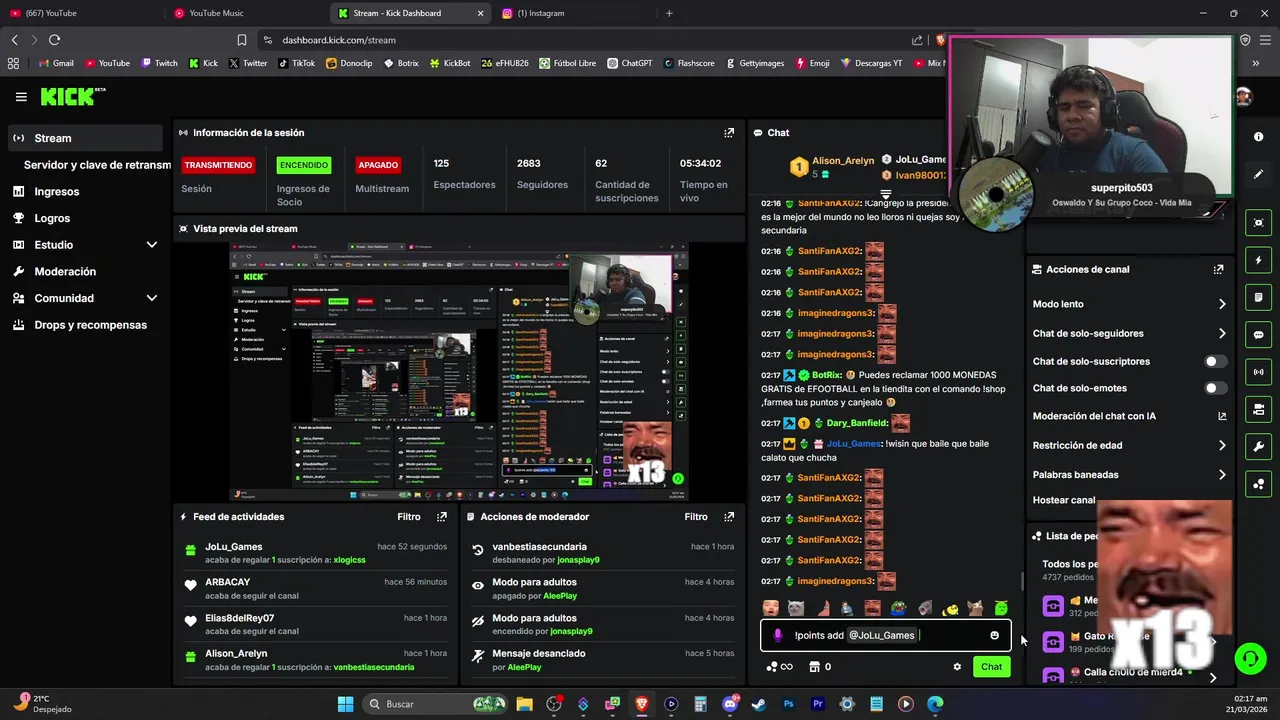Open the hamburger menu beside Kick logo
This screenshot has height=720, width=1280.
tap(21, 97)
